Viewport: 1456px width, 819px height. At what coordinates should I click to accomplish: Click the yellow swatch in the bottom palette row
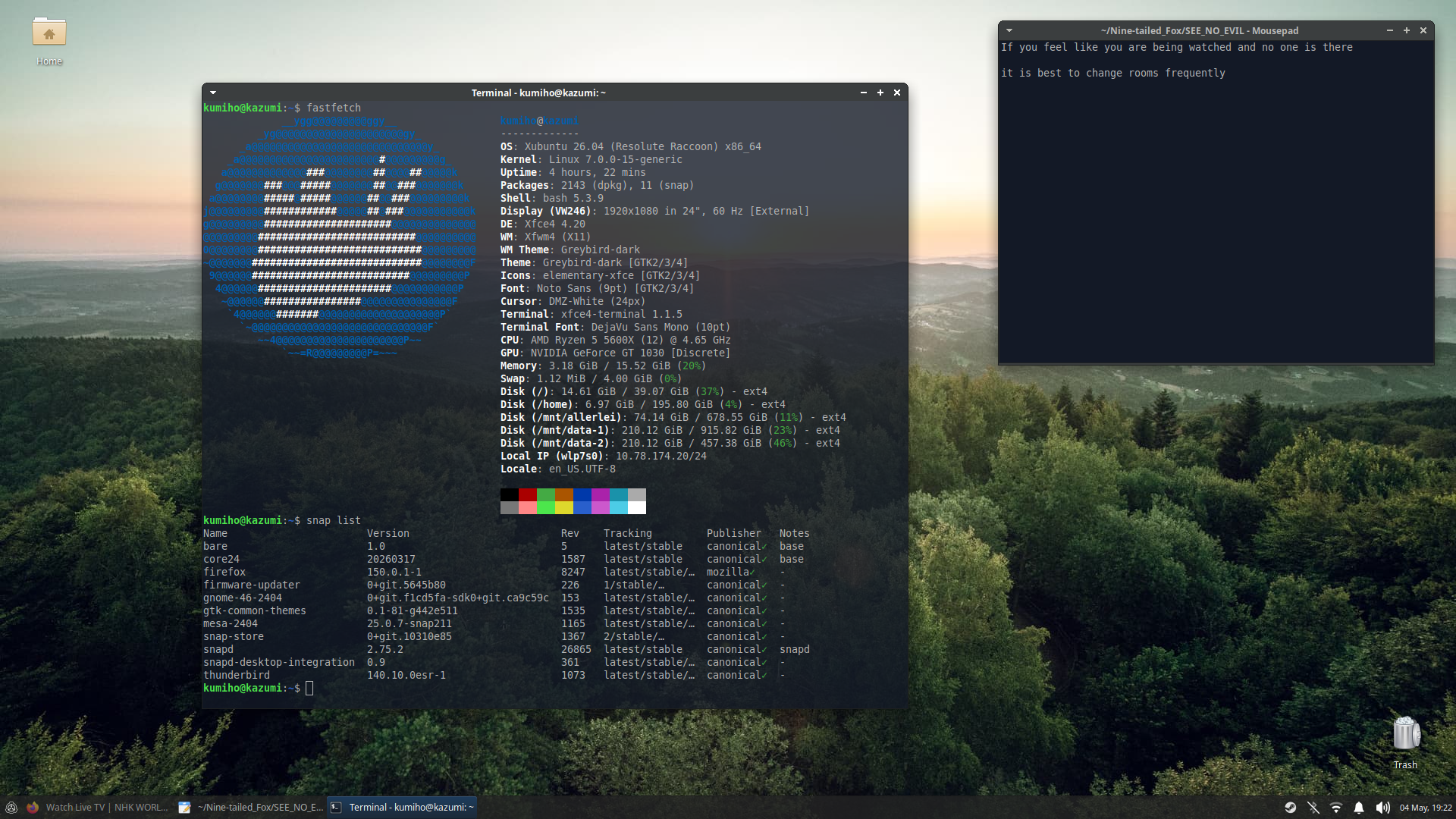coord(564,507)
